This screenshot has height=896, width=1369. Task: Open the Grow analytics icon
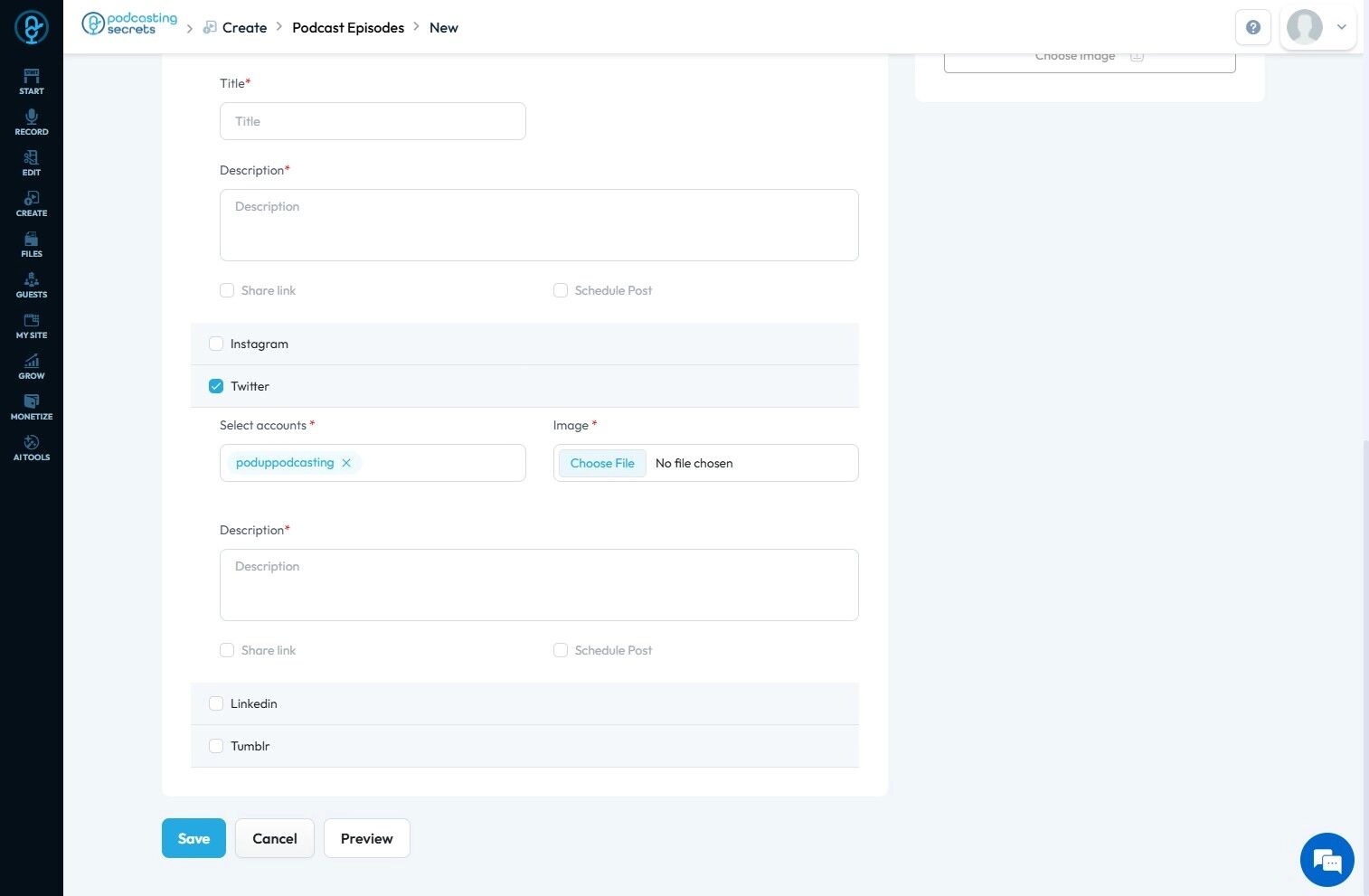coord(32,366)
